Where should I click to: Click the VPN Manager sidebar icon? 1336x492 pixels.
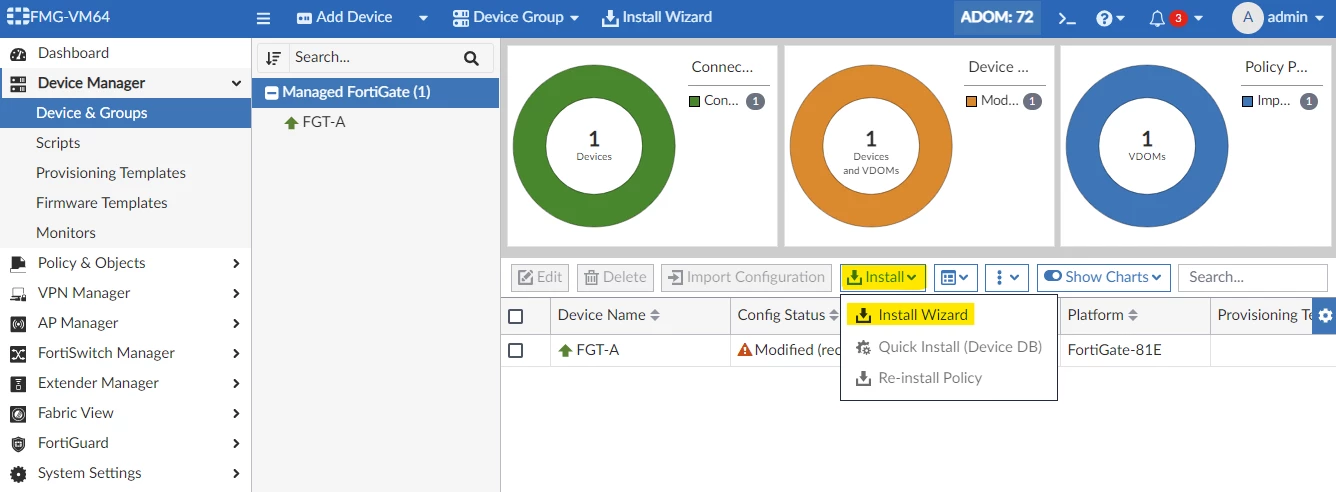click(18, 293)
